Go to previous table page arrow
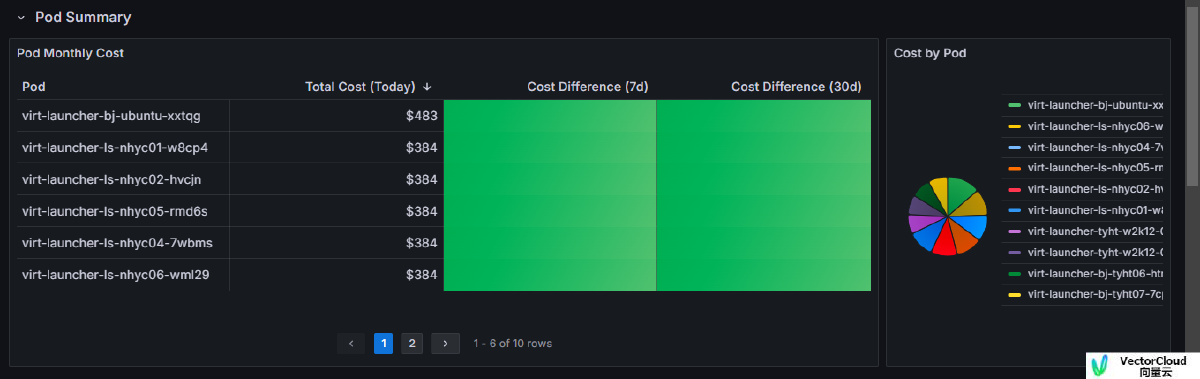Screen dimensions: 1200x379 [350, 343]
